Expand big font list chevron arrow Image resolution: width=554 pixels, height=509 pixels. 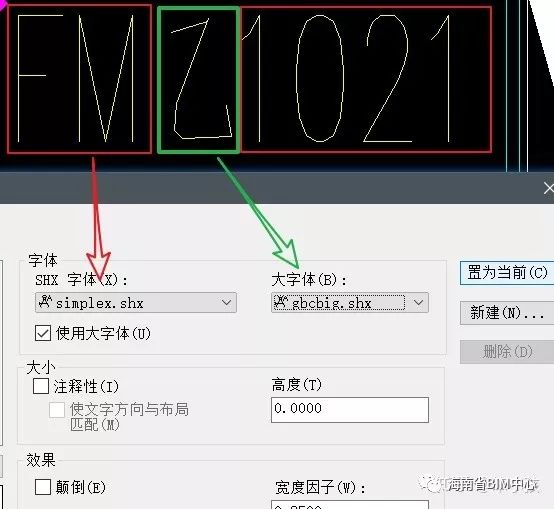point(418,303)
